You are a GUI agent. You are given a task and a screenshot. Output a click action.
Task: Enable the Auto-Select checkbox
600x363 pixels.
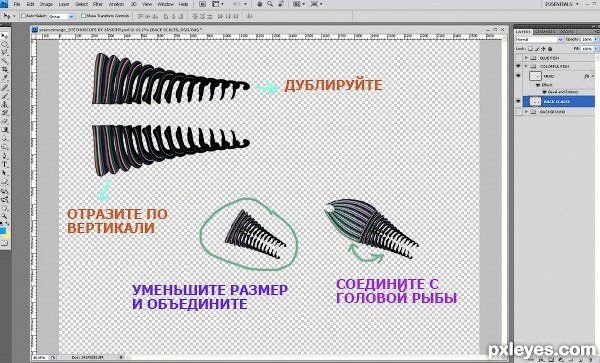[23, 16]
